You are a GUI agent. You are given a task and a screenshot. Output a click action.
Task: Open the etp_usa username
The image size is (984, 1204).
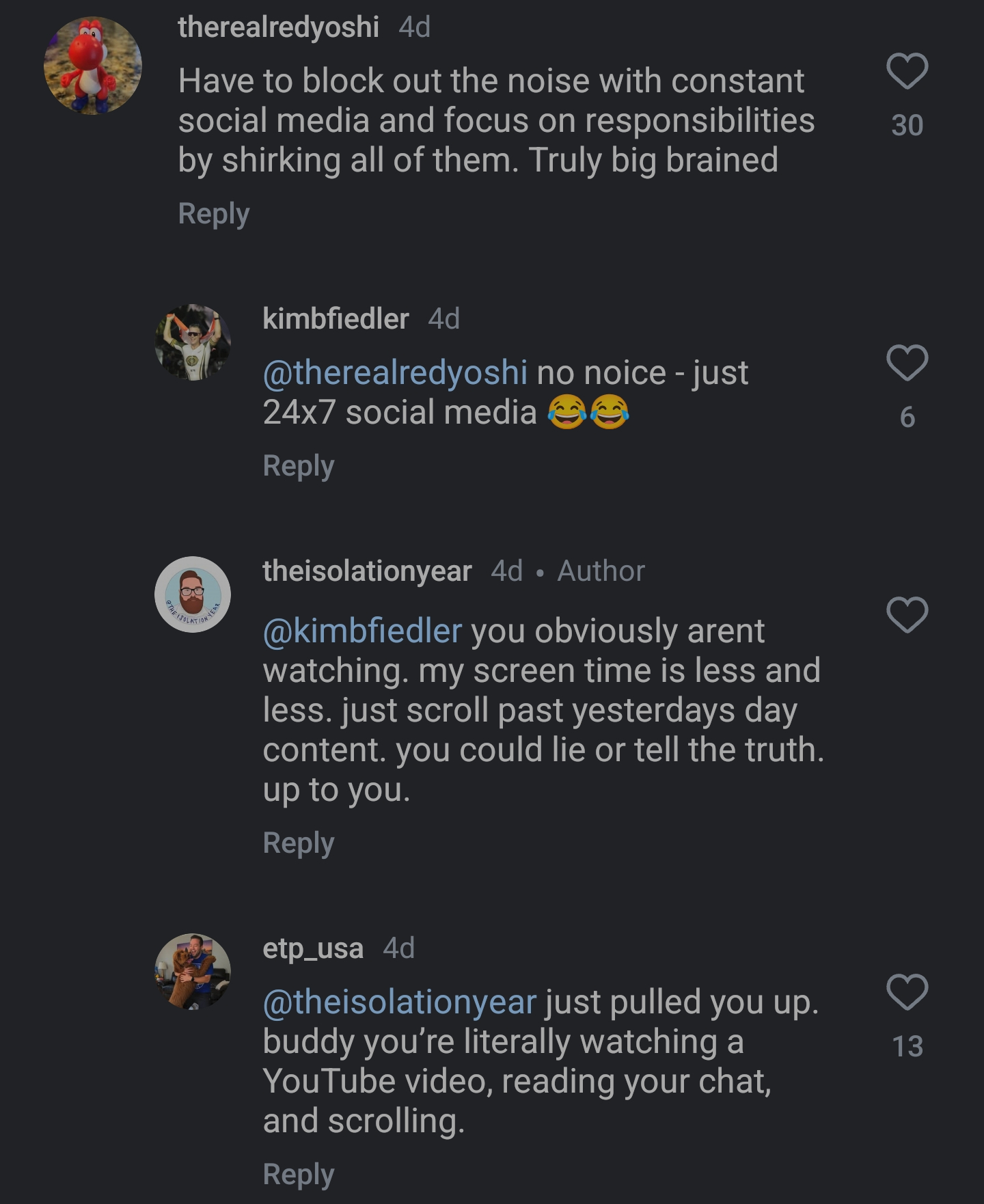pos(313,948)
